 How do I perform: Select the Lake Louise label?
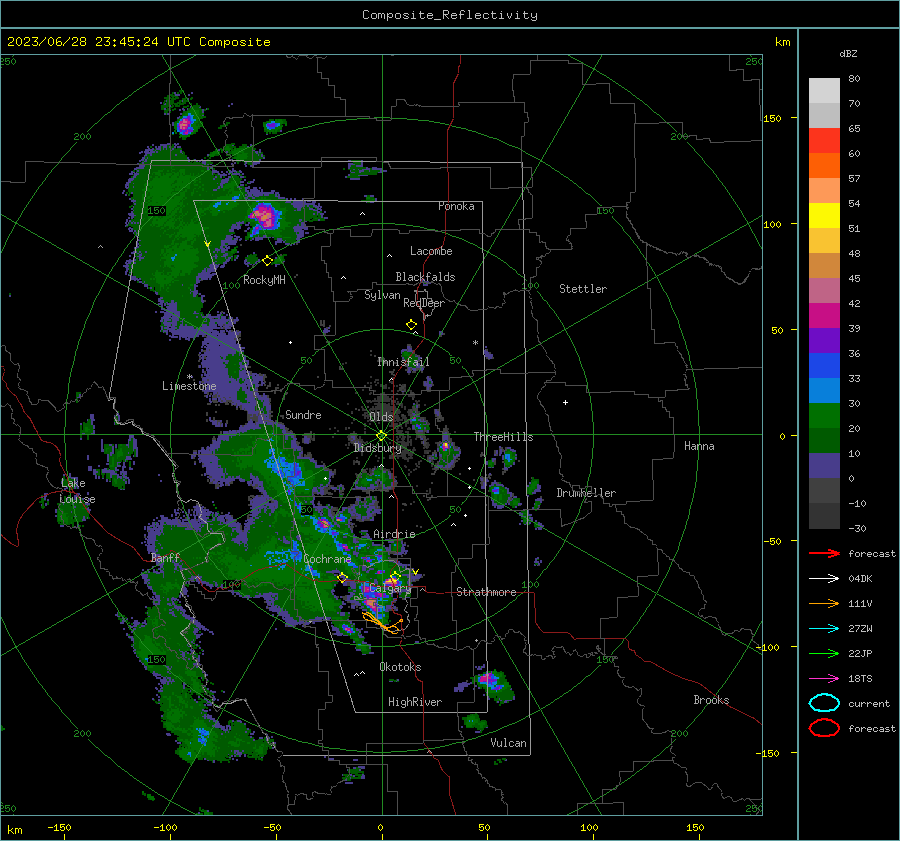point(77,491)
